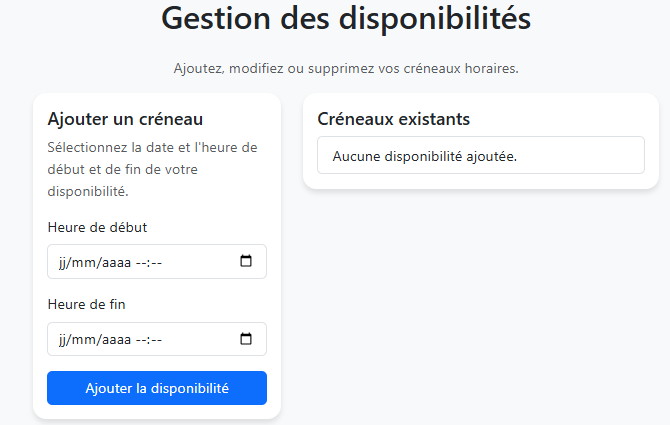The width and height of the screenshot is (670, 425).
Task: Select hour segment in Heure de fin field
Action: pos(142,340)
